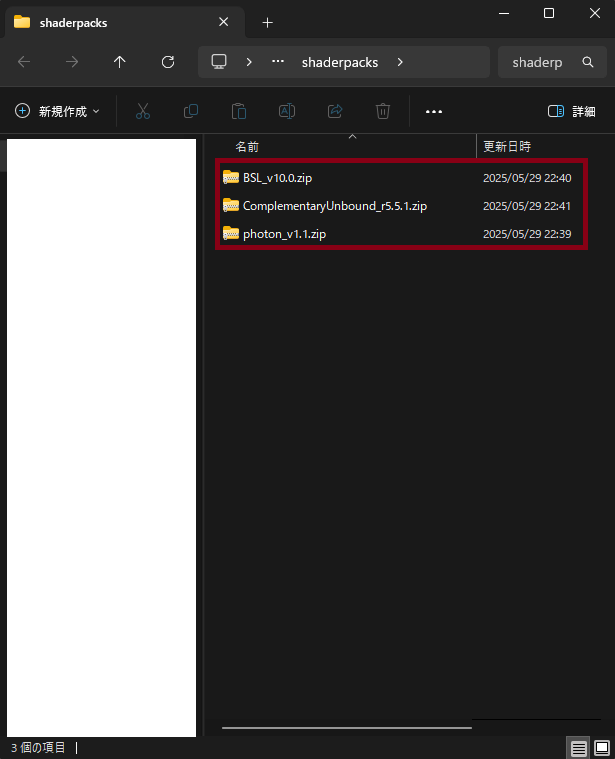Screen dimensions: 615x759
Task: Go up one directory level
Action: pyautogui.click(x=120, y=62)
